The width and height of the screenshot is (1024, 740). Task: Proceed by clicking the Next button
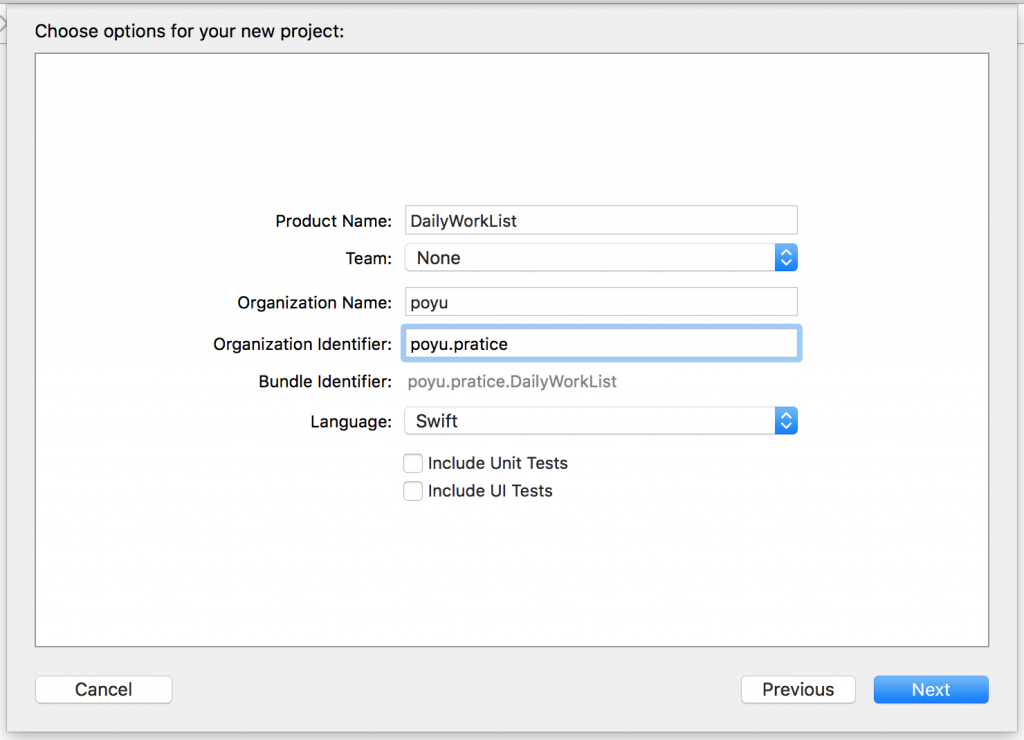pyautogui.click(x=930, y=689)
